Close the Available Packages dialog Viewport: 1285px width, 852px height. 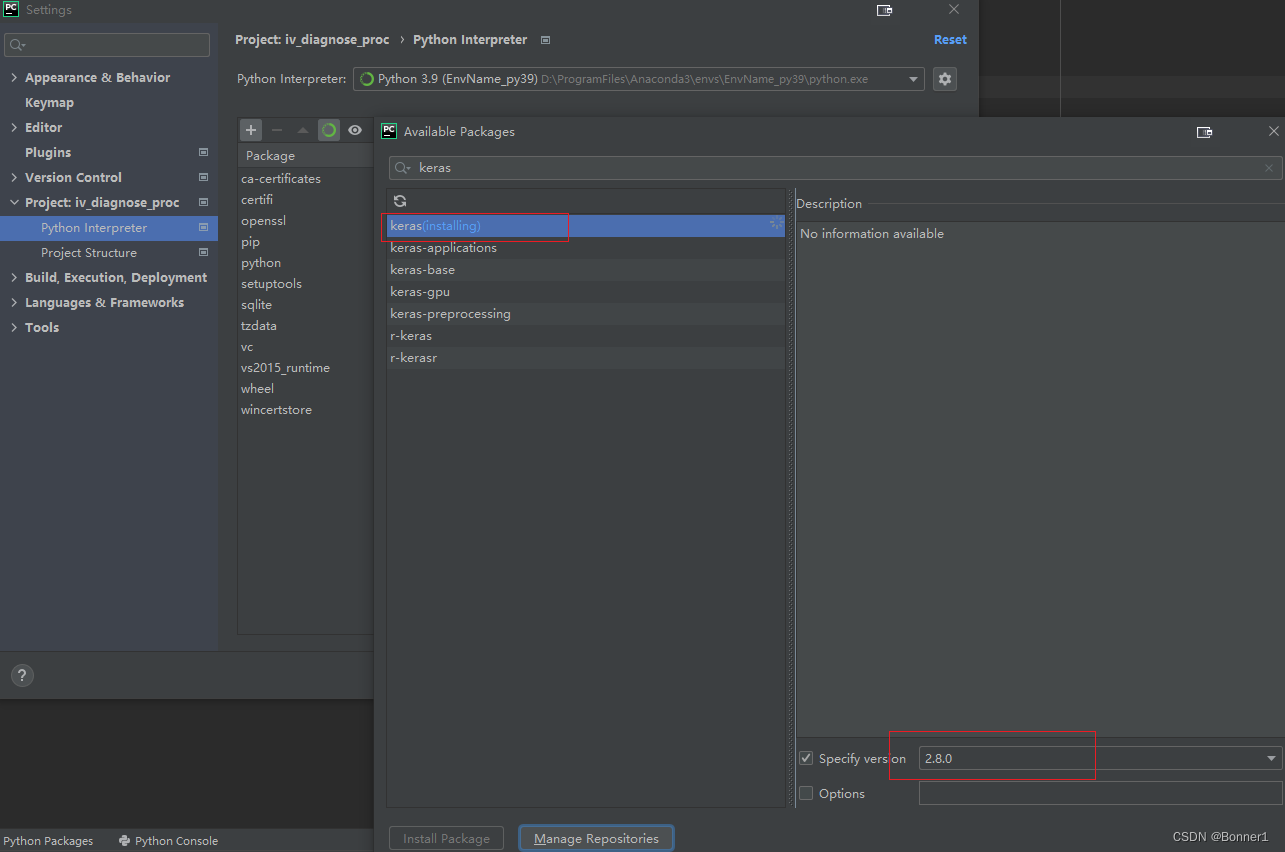[x=1273, y=131]
